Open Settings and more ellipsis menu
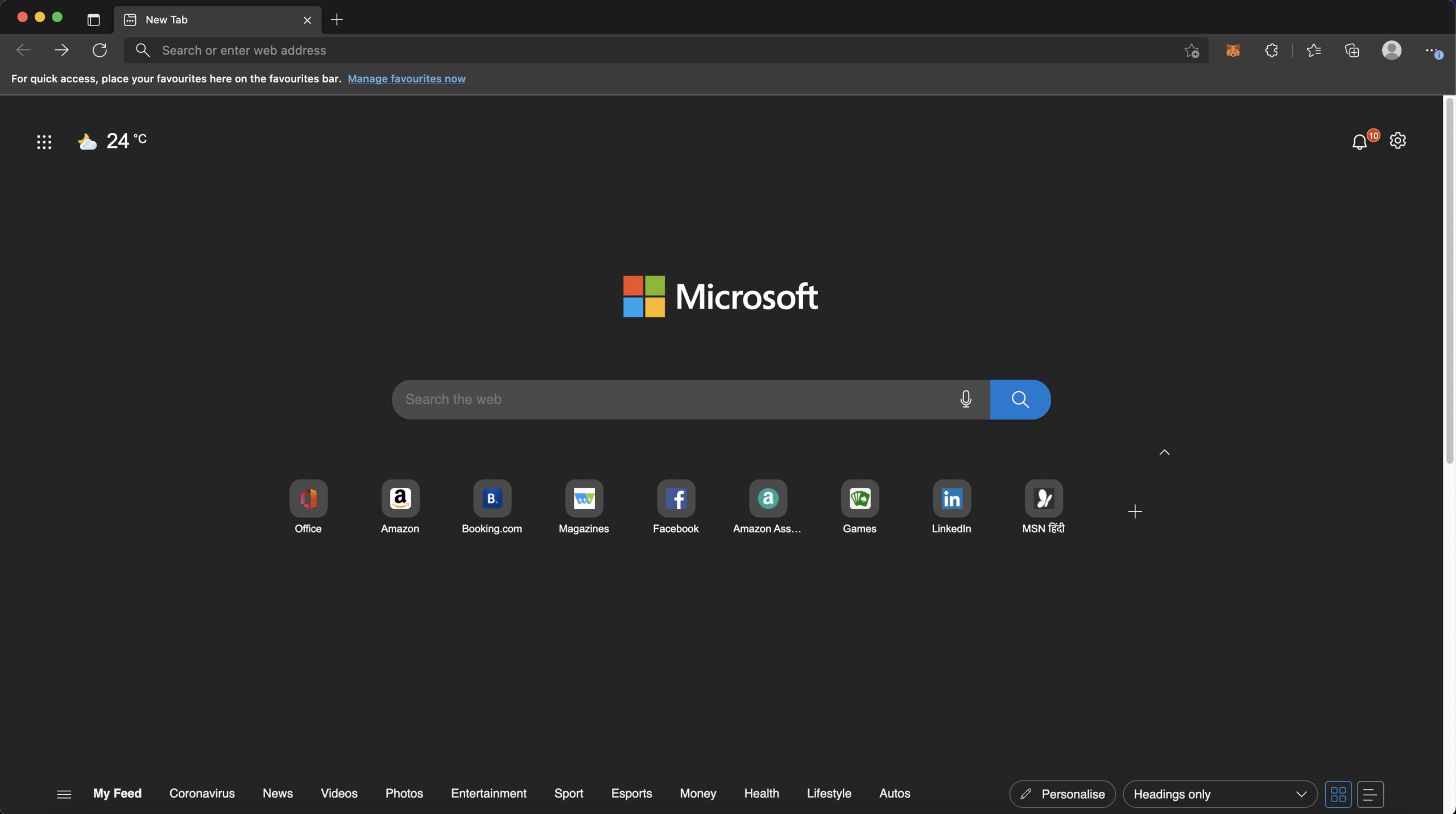1456x814 pixels. tap(1433, 51)
